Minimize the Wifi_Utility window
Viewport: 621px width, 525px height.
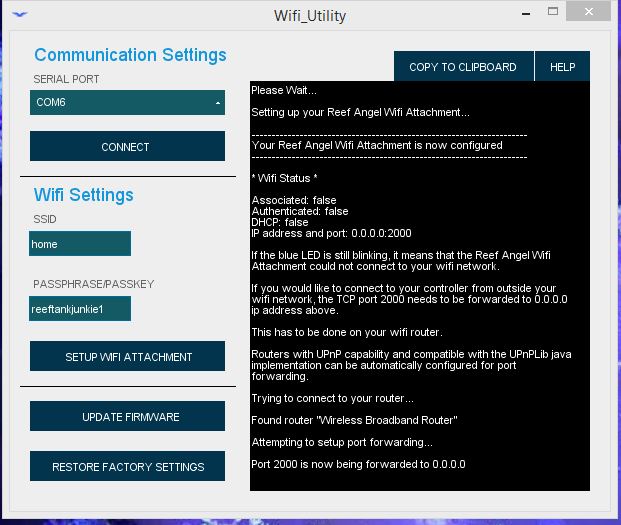(x=526, y=13)
